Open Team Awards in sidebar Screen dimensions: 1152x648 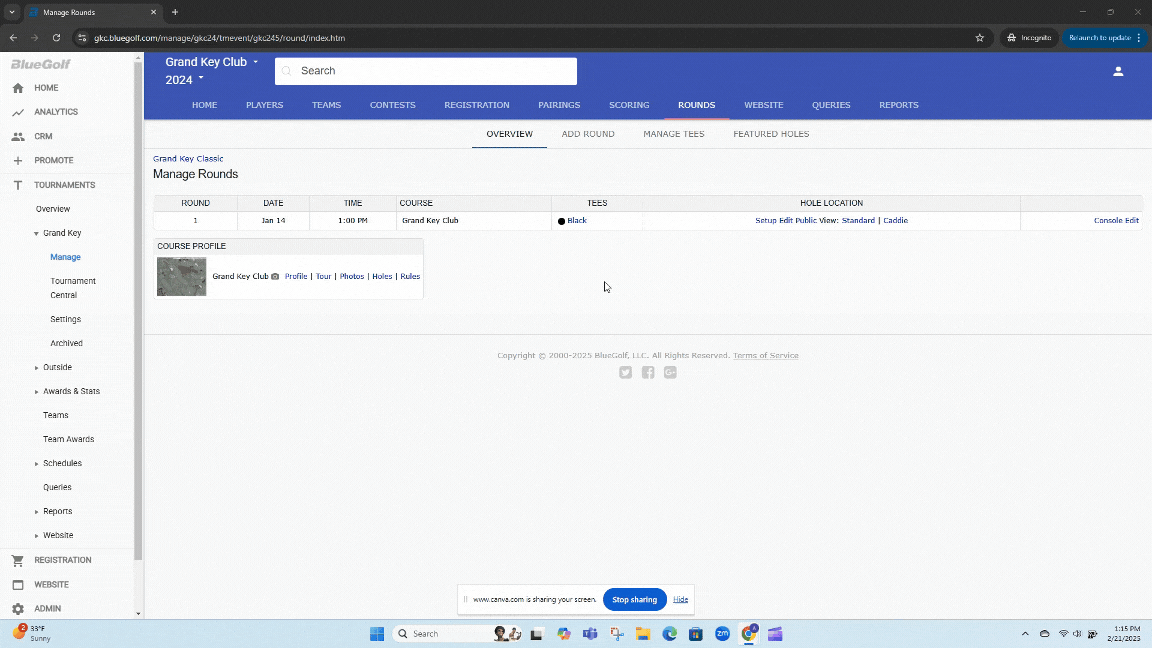click(x=68, y=439)
